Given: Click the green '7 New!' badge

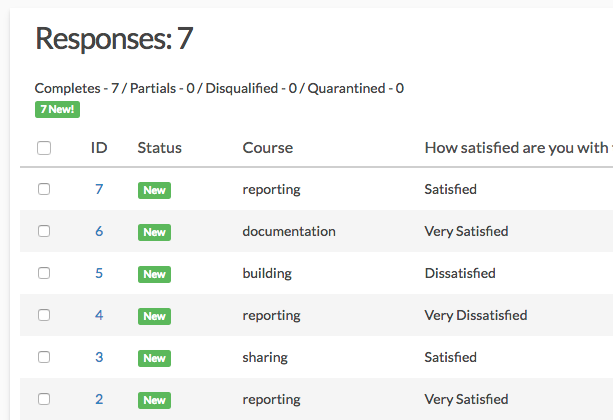Looking at the screenshot, I should click(57, 109).
